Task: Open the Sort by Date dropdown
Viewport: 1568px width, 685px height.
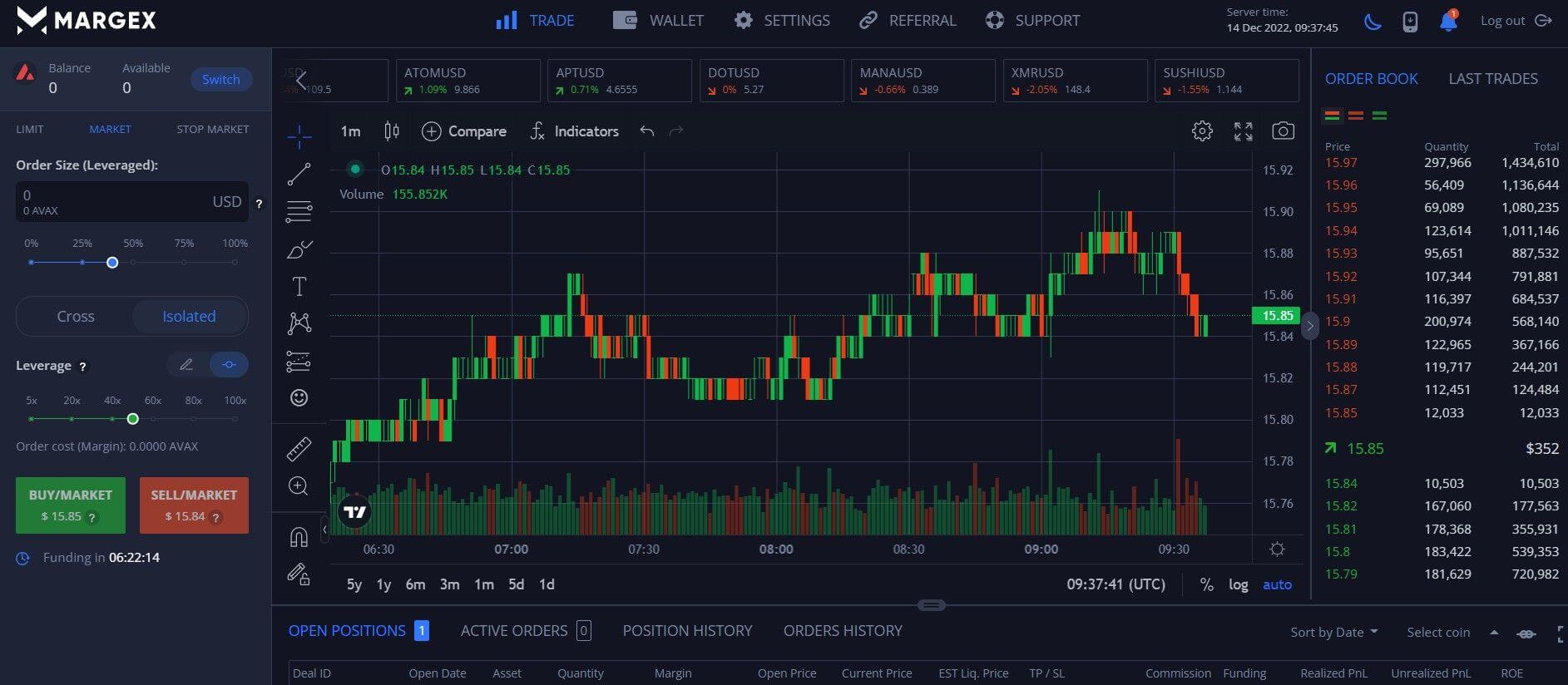Action: [x=1333, y=633]
